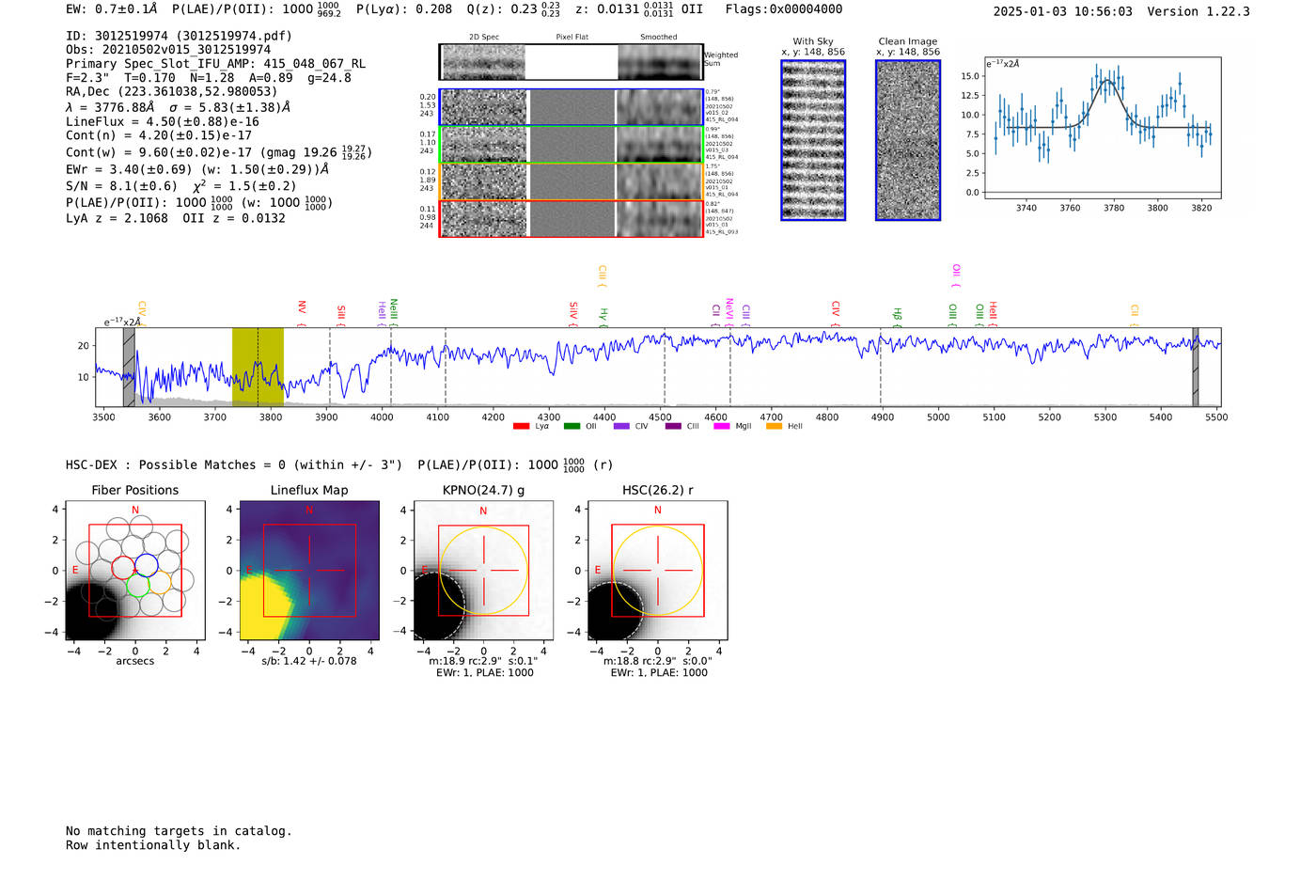Open the Lineflux Map image

click(x=309, y=570)
